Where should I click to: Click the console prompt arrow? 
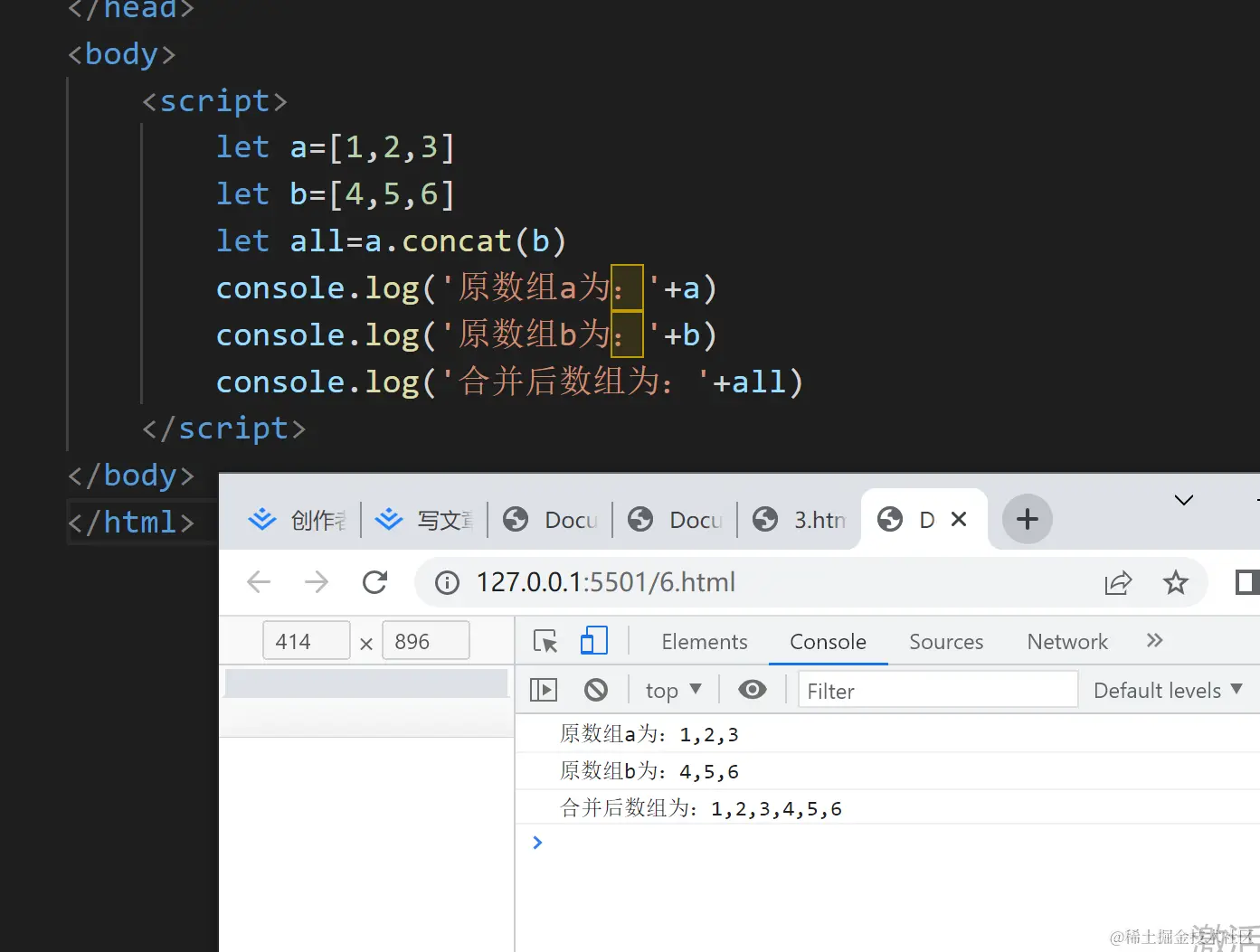coord(537,843)
